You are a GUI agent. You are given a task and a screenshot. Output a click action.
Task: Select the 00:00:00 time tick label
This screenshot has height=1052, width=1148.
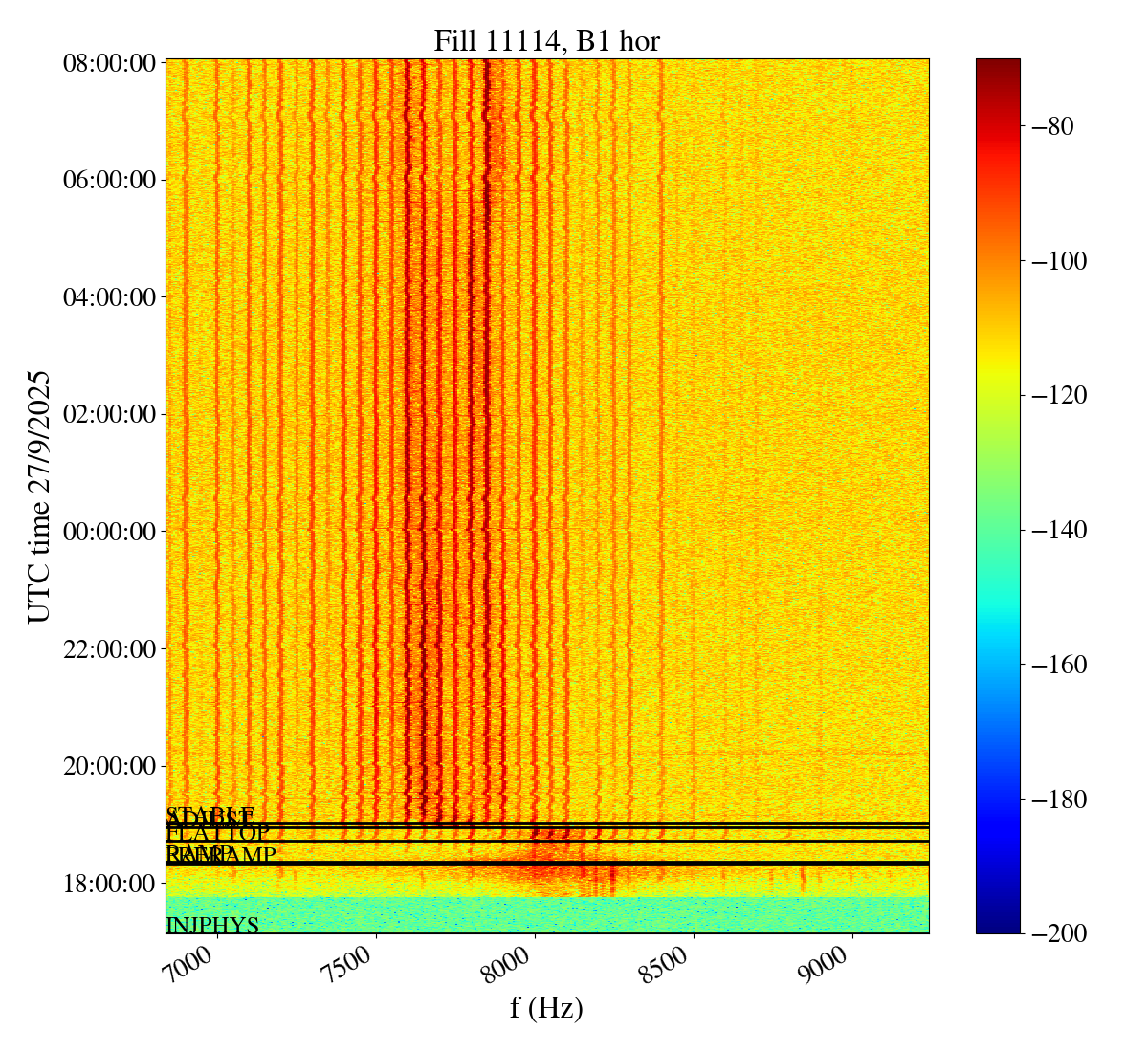pyautogui.click(x=109, y=532)
